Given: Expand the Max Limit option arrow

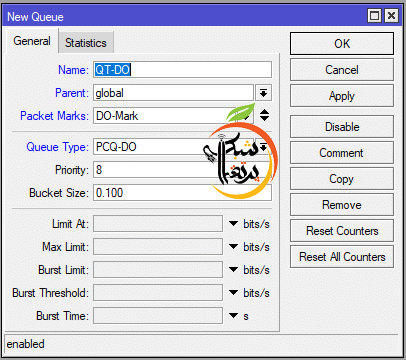Looking at the screenshot, I should 233,247.
